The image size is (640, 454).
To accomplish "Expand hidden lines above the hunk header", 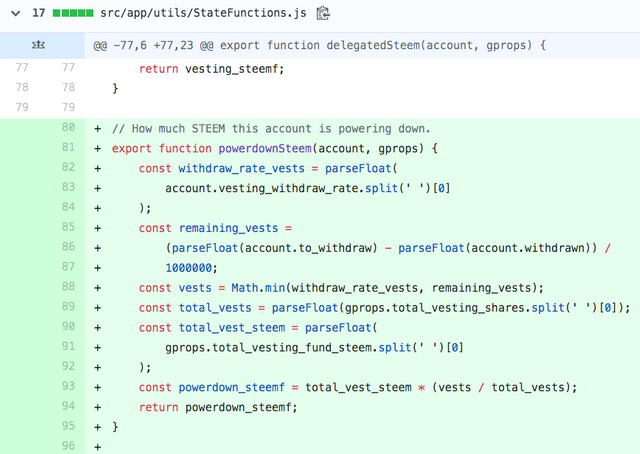I will [38, 45].
